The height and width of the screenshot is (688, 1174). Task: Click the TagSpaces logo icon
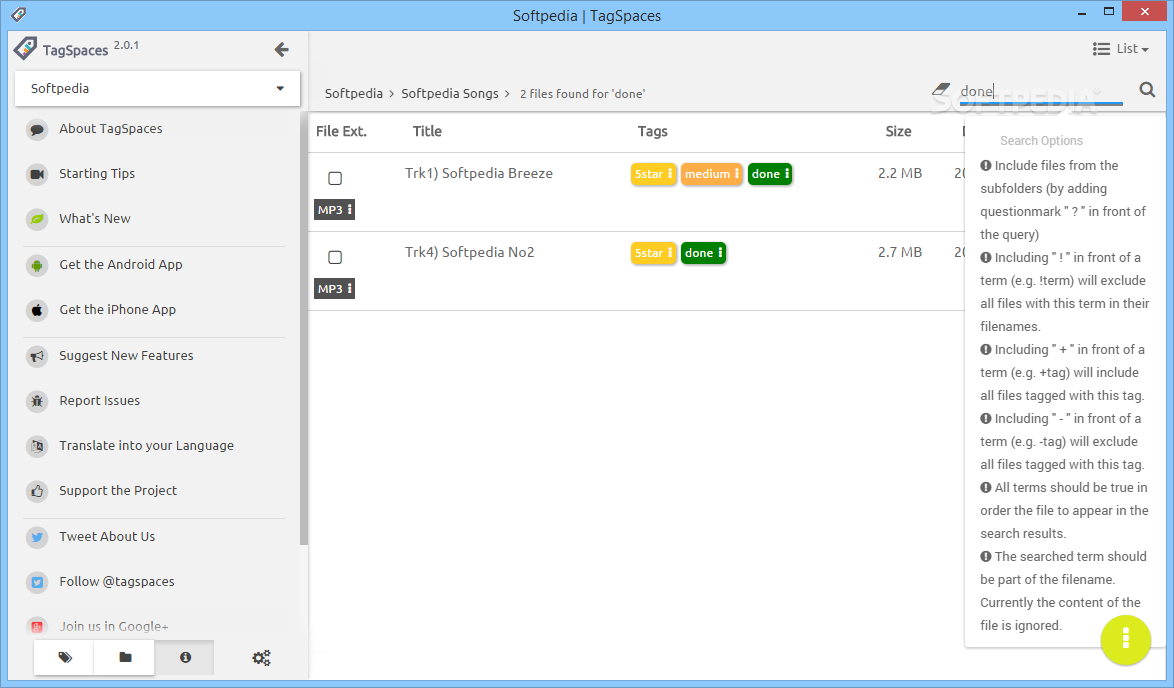25,49
